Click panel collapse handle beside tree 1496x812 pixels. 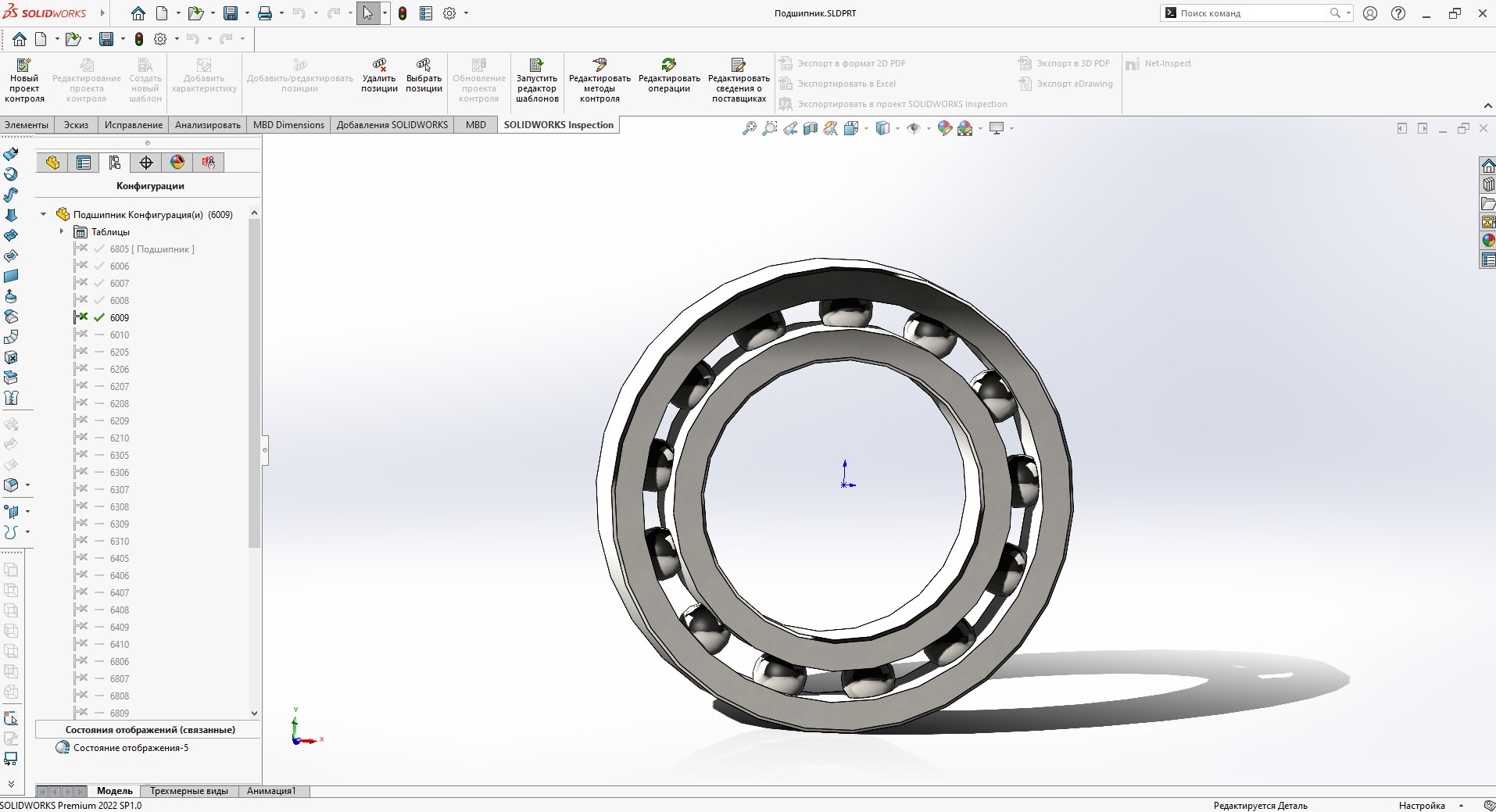pos(265,449)
